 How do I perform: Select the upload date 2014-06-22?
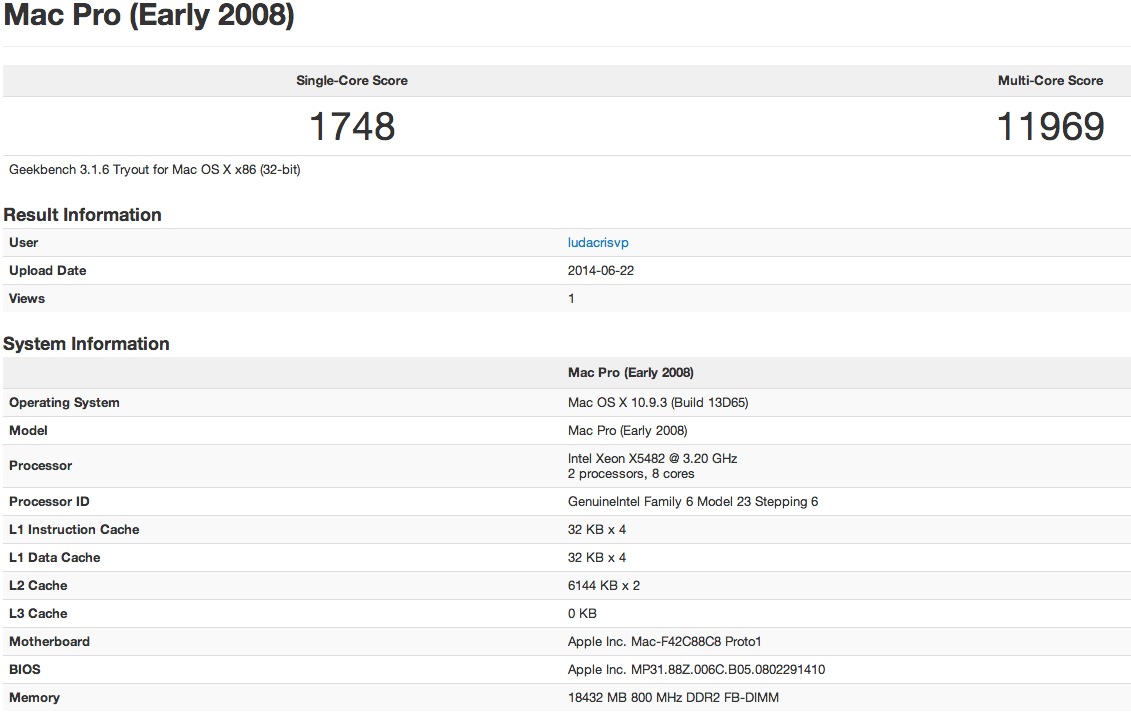(x=601, y=271)
